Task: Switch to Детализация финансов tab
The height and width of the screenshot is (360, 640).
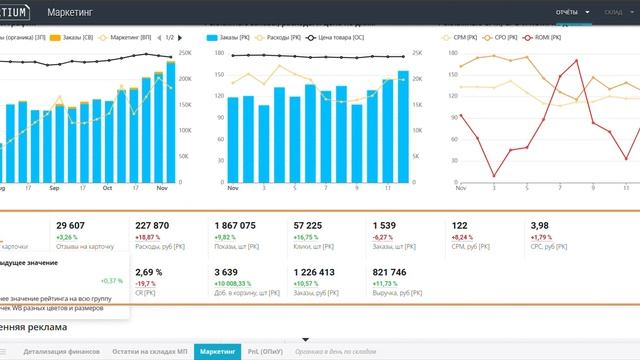Action: pyautogui.click(x=61, y=351)
